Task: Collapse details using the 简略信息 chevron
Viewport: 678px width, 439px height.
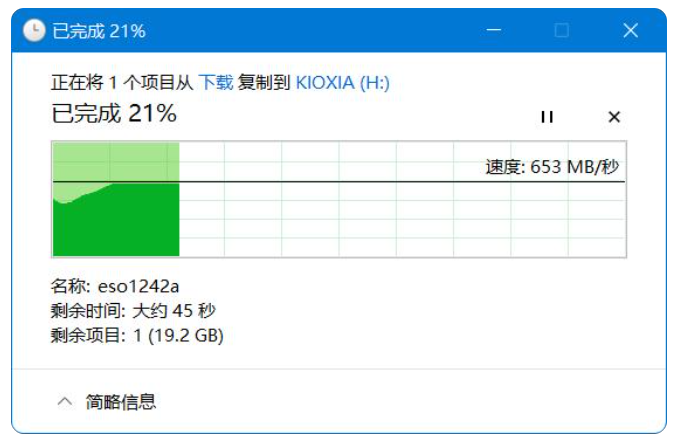Action: (65, 402)
